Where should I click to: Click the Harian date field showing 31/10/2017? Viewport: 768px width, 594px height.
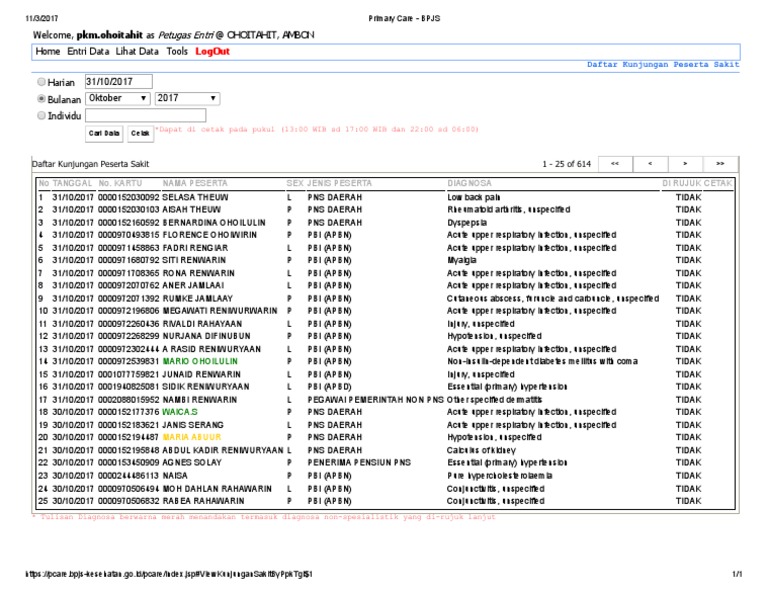point(118,82)
